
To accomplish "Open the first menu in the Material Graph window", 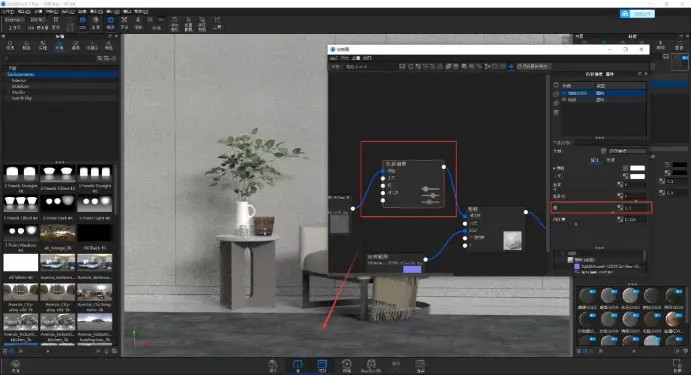I will [334, 58].
